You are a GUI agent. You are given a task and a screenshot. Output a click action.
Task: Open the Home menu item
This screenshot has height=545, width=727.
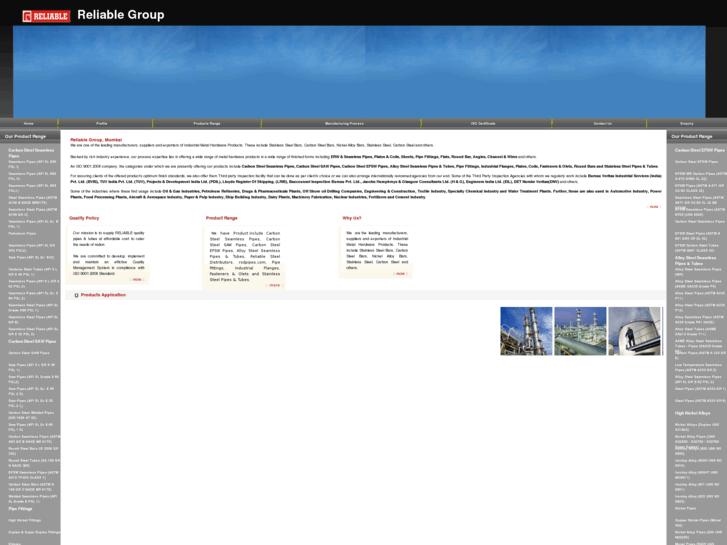tap(29, 123)
